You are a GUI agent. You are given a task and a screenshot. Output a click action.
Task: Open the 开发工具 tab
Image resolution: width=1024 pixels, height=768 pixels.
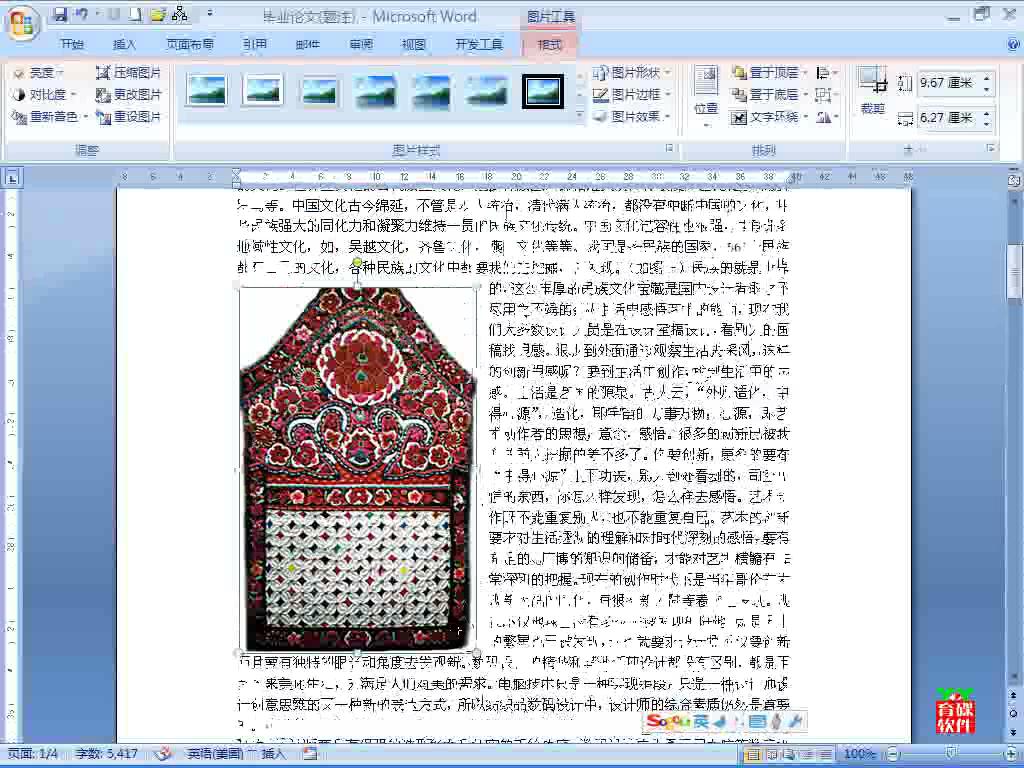pos(479,44)
